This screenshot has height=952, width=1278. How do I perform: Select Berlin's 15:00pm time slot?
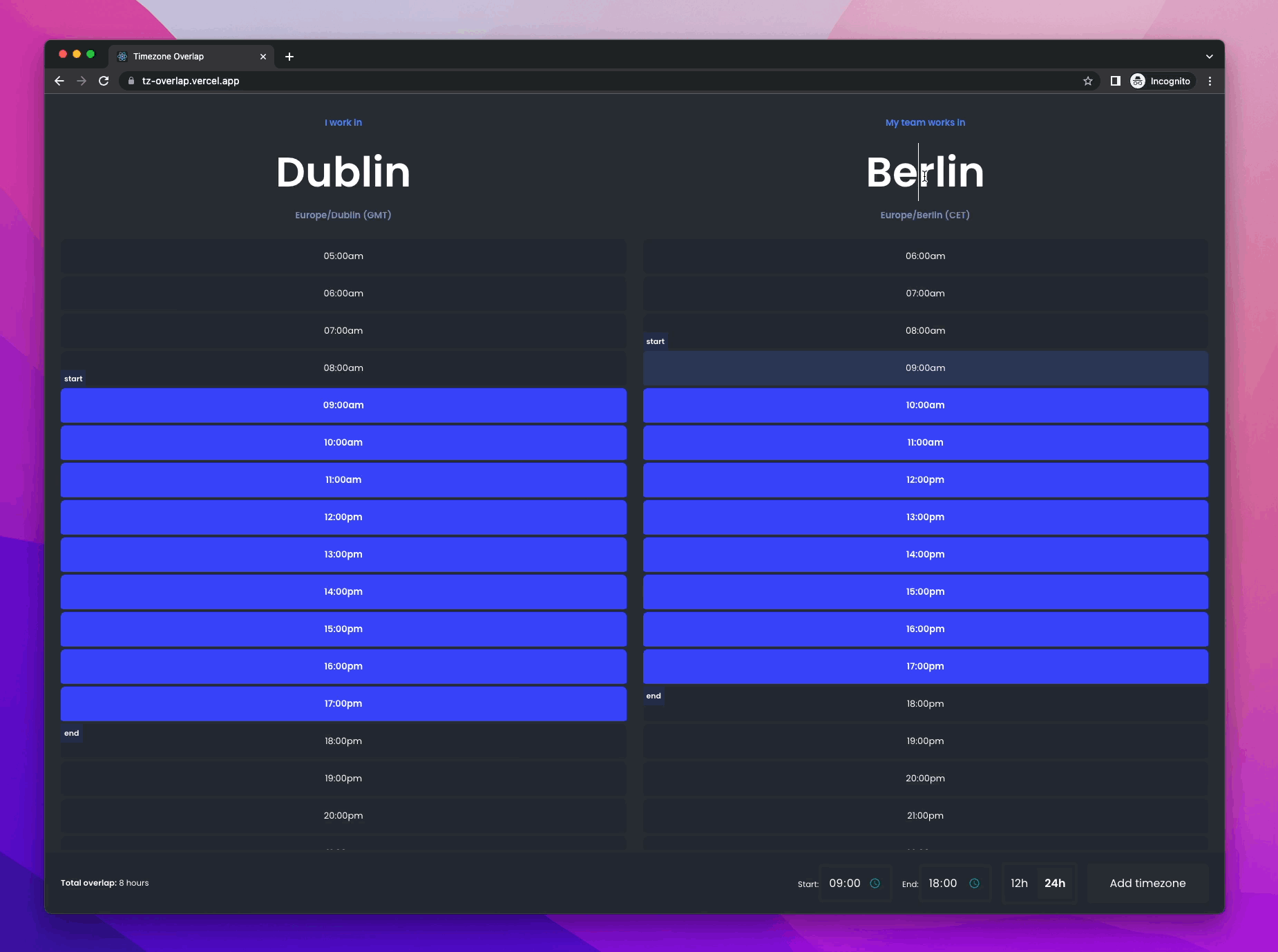click(x=925, y=592)
